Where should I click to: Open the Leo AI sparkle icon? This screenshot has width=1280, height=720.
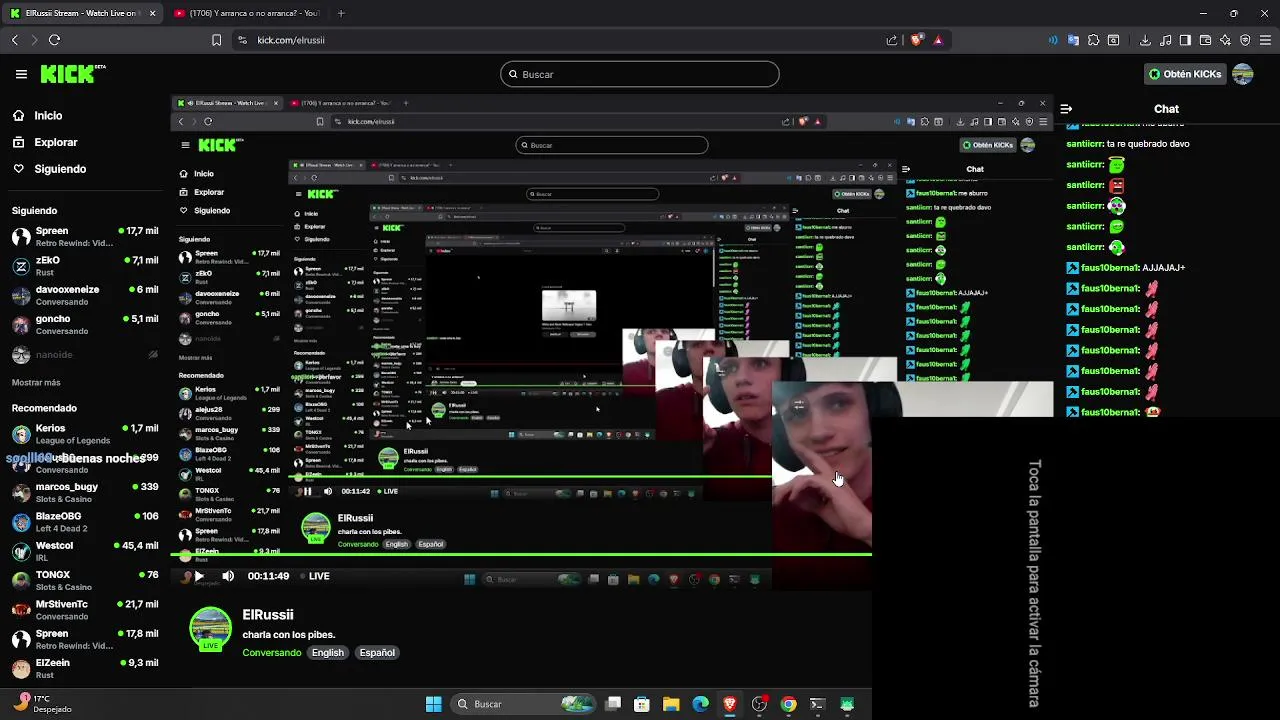point(1225,40)
